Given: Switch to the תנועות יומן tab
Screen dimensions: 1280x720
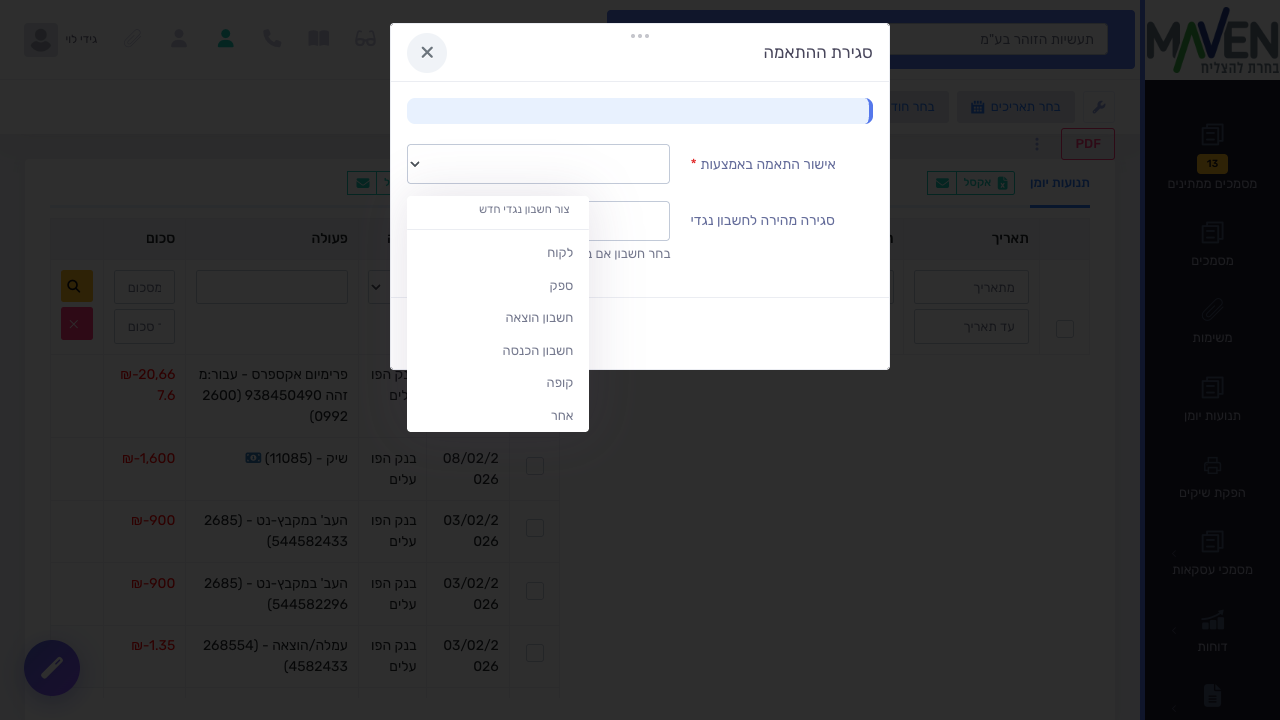Looking at the screenshot, I should (1060, 183).
